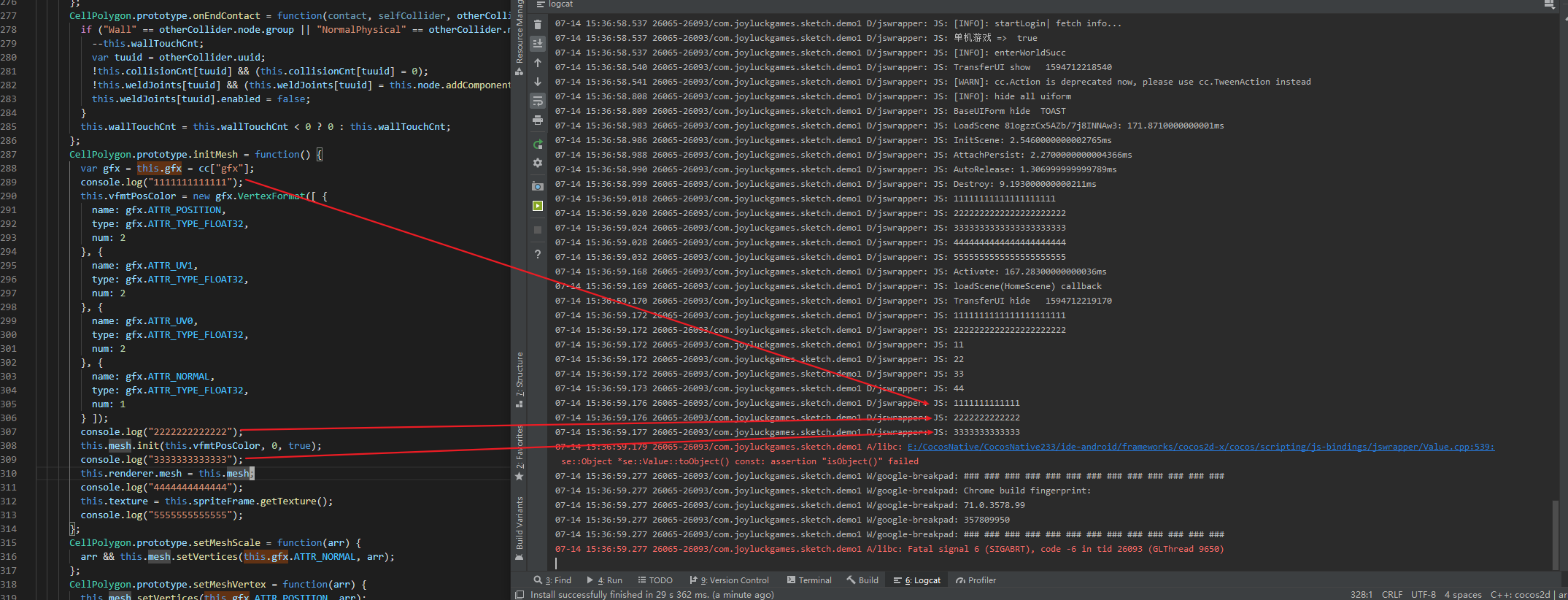The image size is (1568, 600).
Task: Click 'CellPolygon.prototype.initMesh' function declaration
Action: pos(196,155)
